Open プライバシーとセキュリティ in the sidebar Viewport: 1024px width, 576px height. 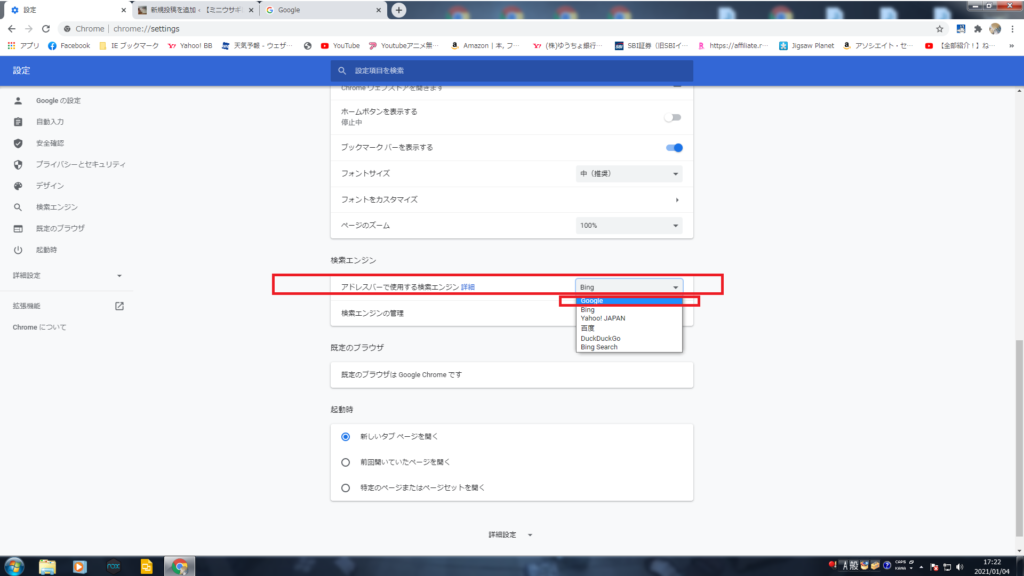click(x=87, y=164)
